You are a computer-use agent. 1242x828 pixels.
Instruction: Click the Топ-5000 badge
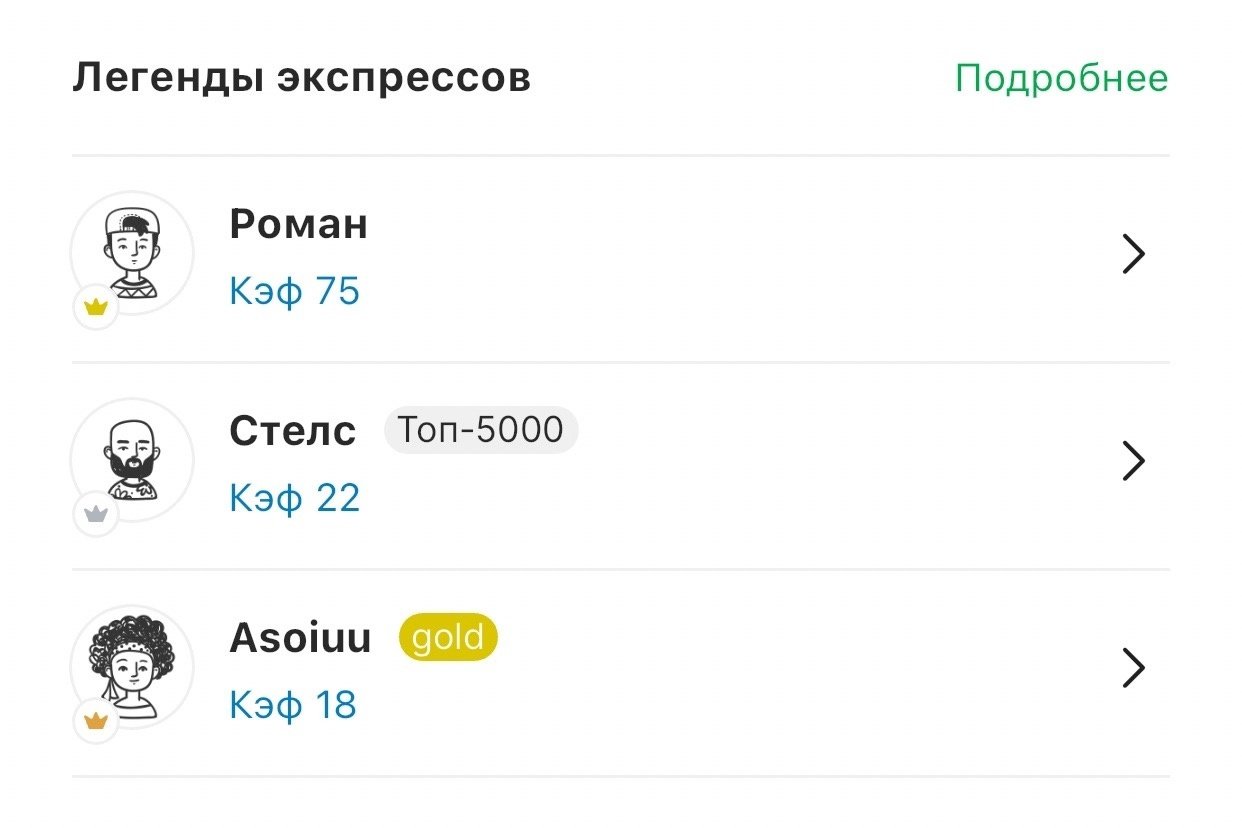480,430
